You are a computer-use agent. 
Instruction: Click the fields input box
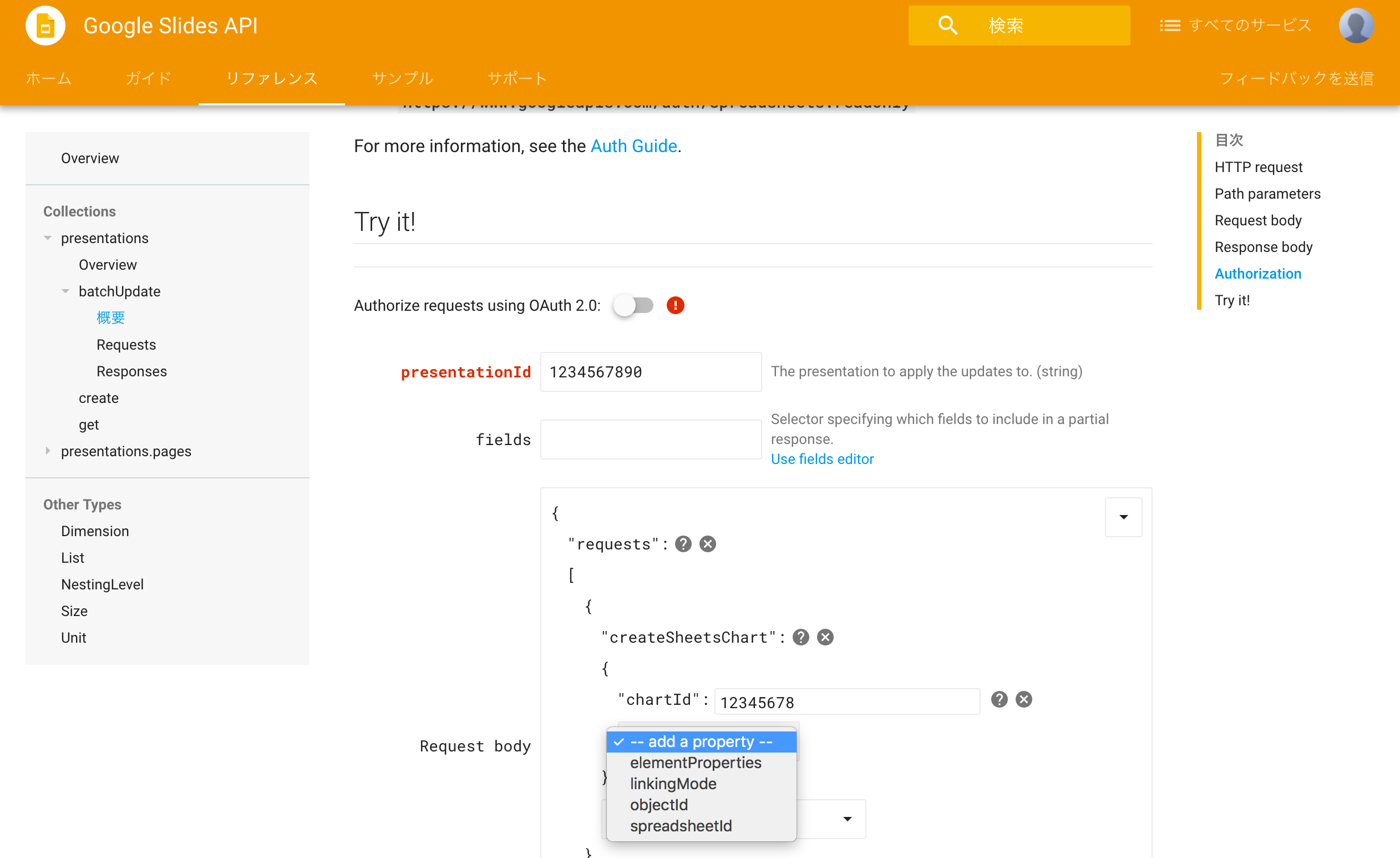[x=651, y=440]
